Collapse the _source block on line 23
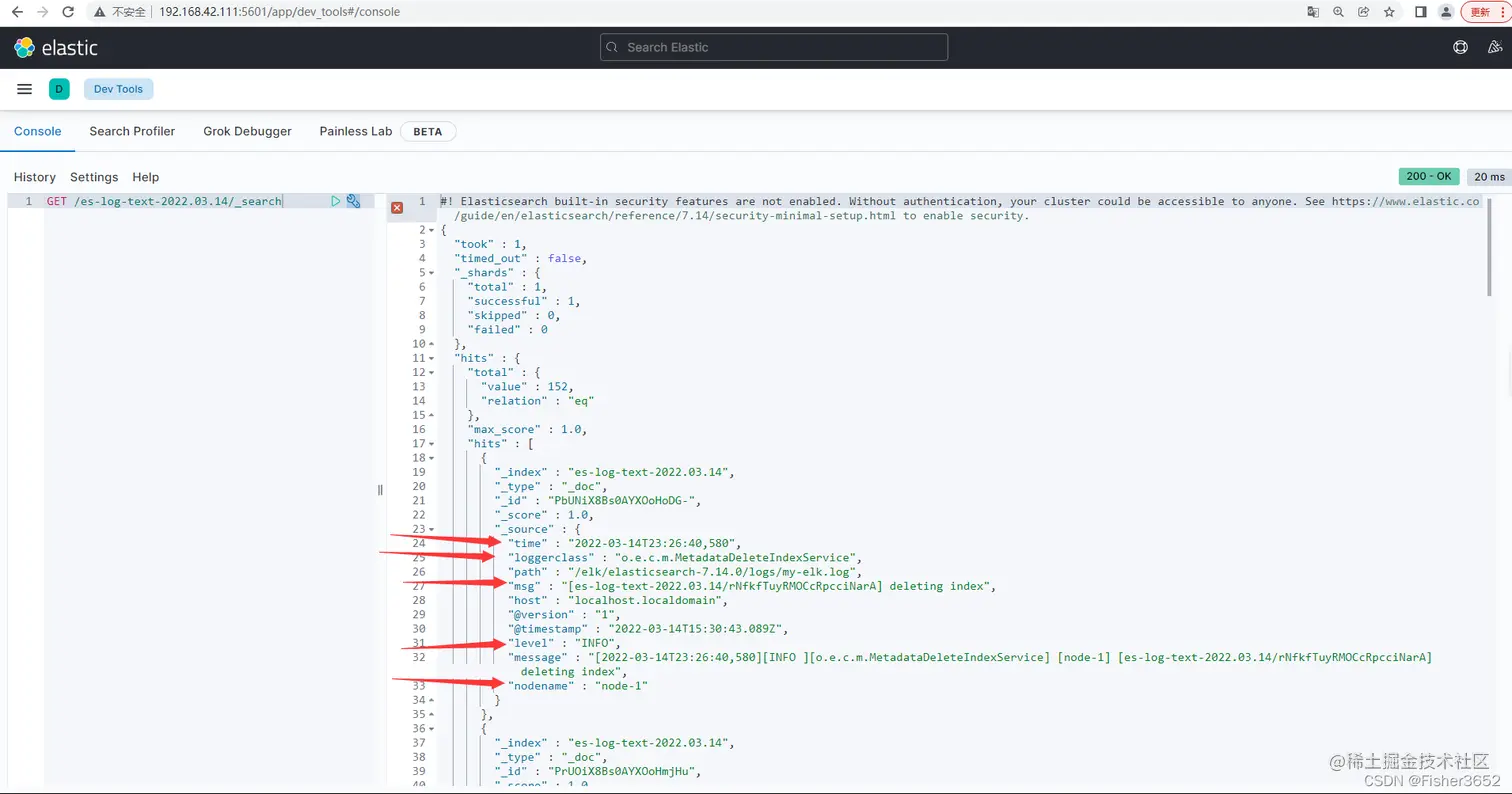1512x794 pixels. [431, 529]
